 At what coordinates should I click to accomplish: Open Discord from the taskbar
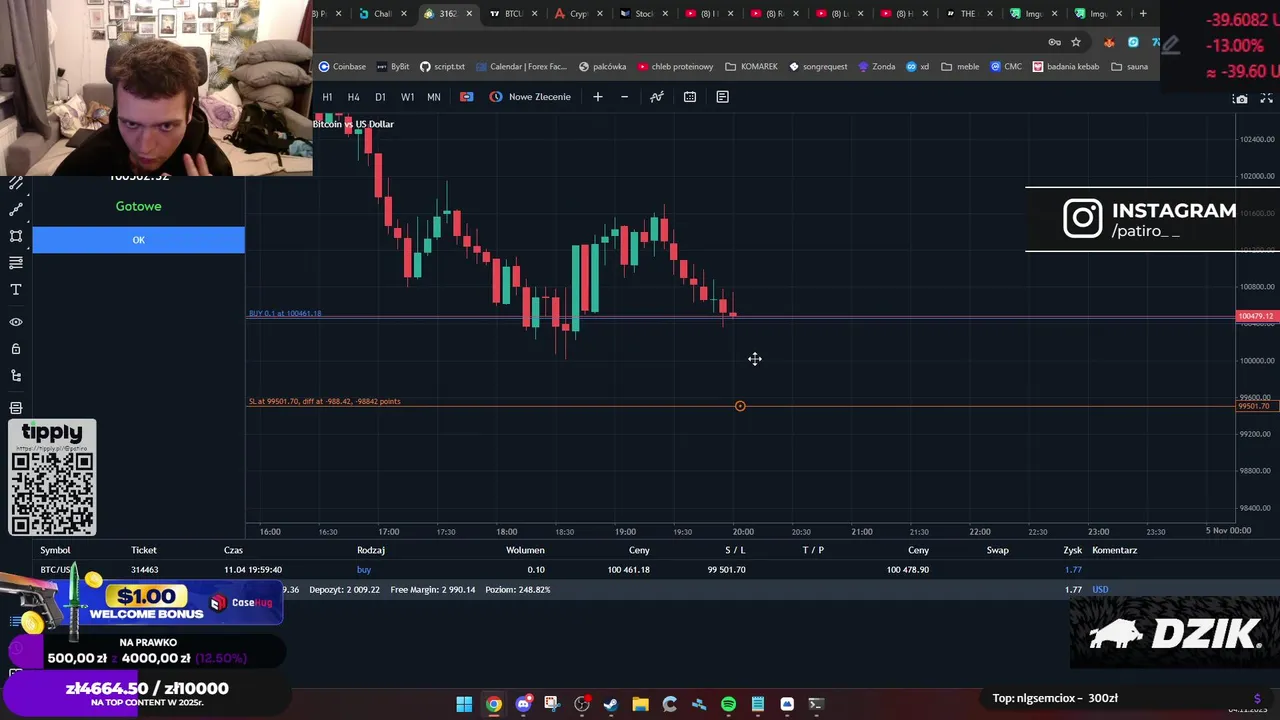point(523,704)
